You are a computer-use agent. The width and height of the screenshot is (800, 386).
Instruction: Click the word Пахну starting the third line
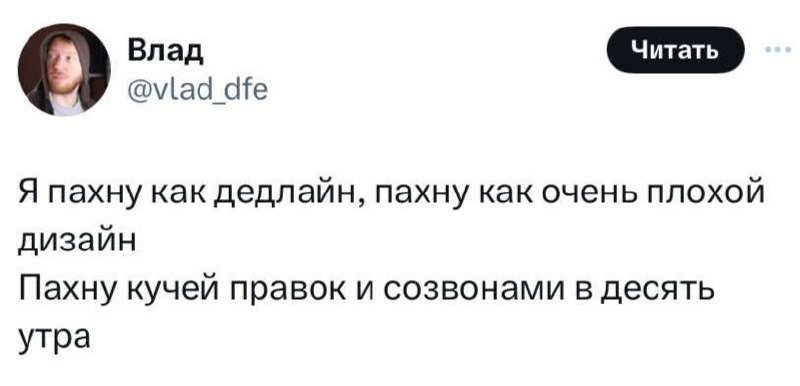(x=69, y=292)
